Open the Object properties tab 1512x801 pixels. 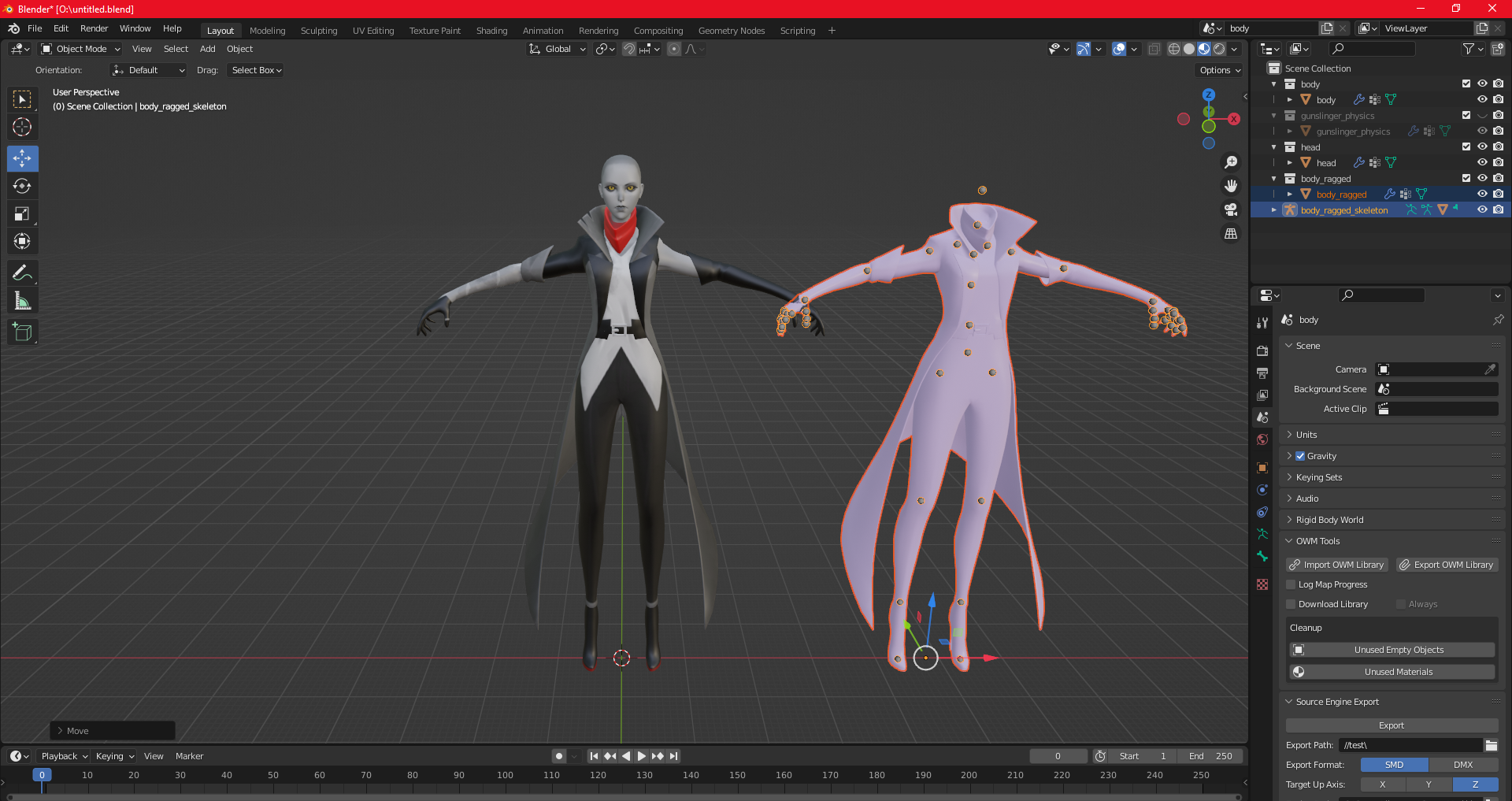[x=1262, y=468]
